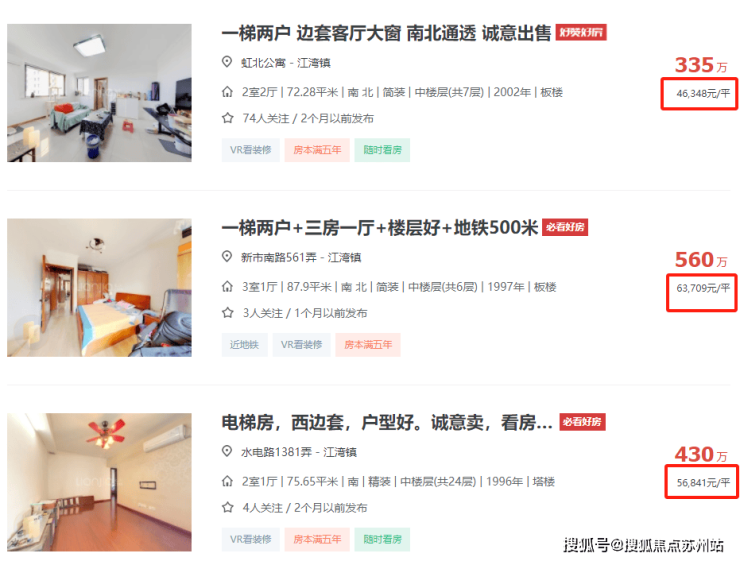Open listing titled 电梯房，西边套，户型好
The image size is (740, 561).
click(x=387, y=423)
